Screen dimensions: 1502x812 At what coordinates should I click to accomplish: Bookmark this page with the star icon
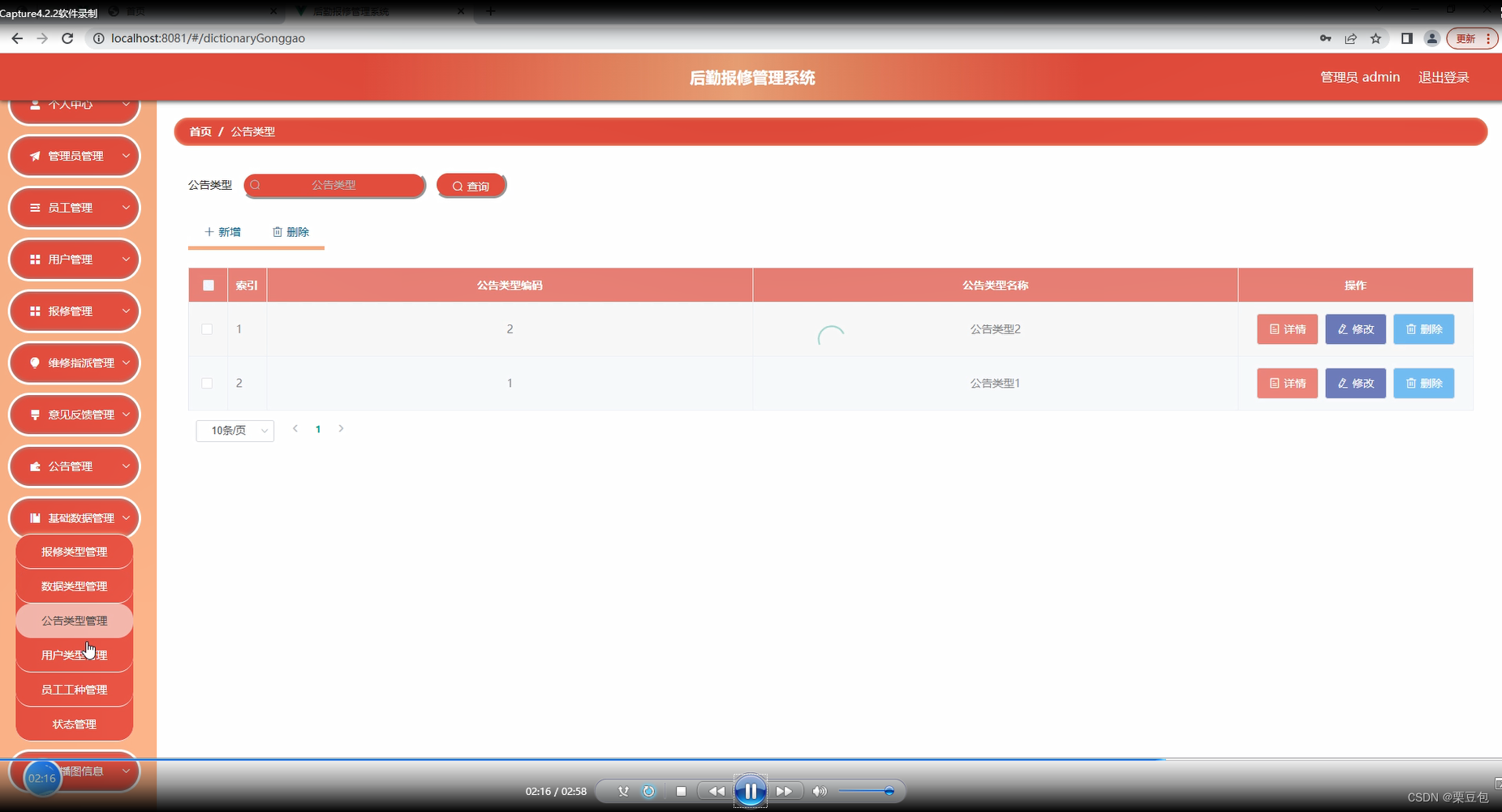click(x=1375, y=38)
